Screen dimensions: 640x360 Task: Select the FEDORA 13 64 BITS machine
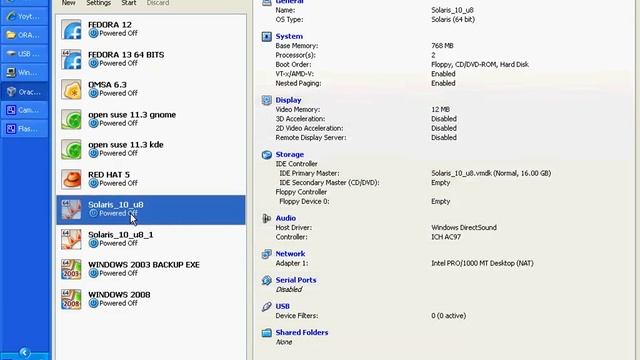coord(151,60)
